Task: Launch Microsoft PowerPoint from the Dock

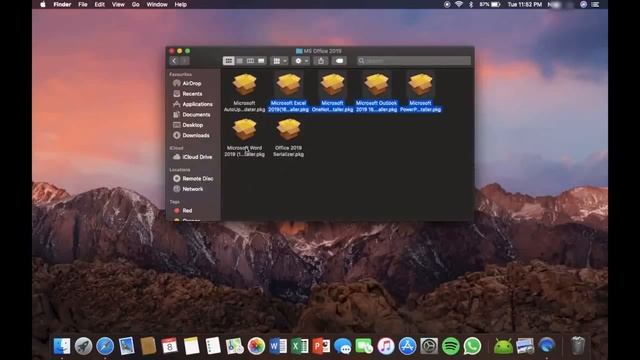Action: (x=321, y=346)
